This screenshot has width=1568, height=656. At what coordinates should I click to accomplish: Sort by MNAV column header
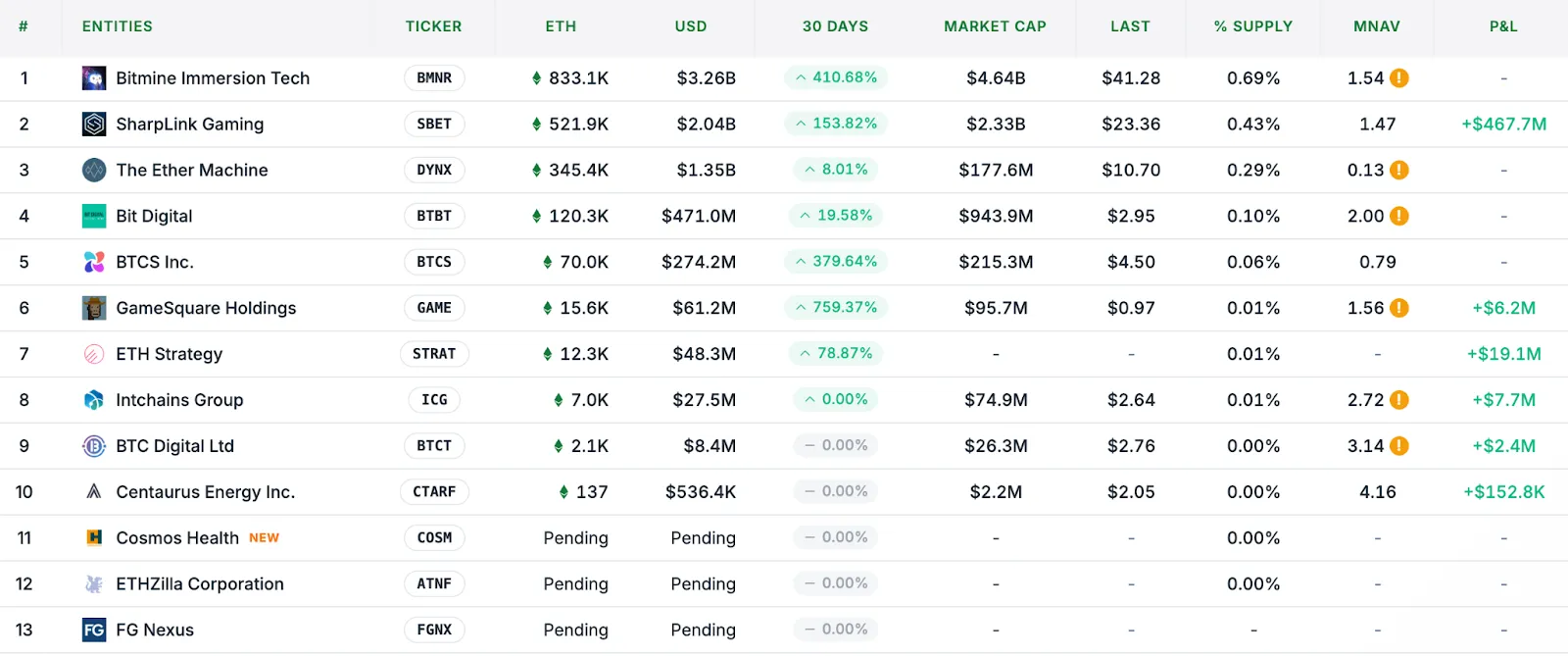pyautogui.click(x=1376, y=26)
